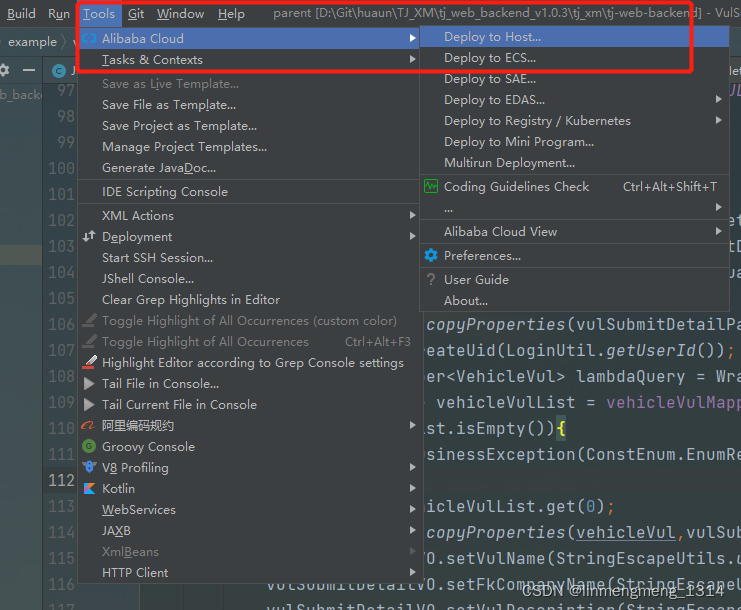The height and width of the screenshot is (610, 741).
Task: Select Alibaba Cloud menu entry
Action: [x=249, y=38]
